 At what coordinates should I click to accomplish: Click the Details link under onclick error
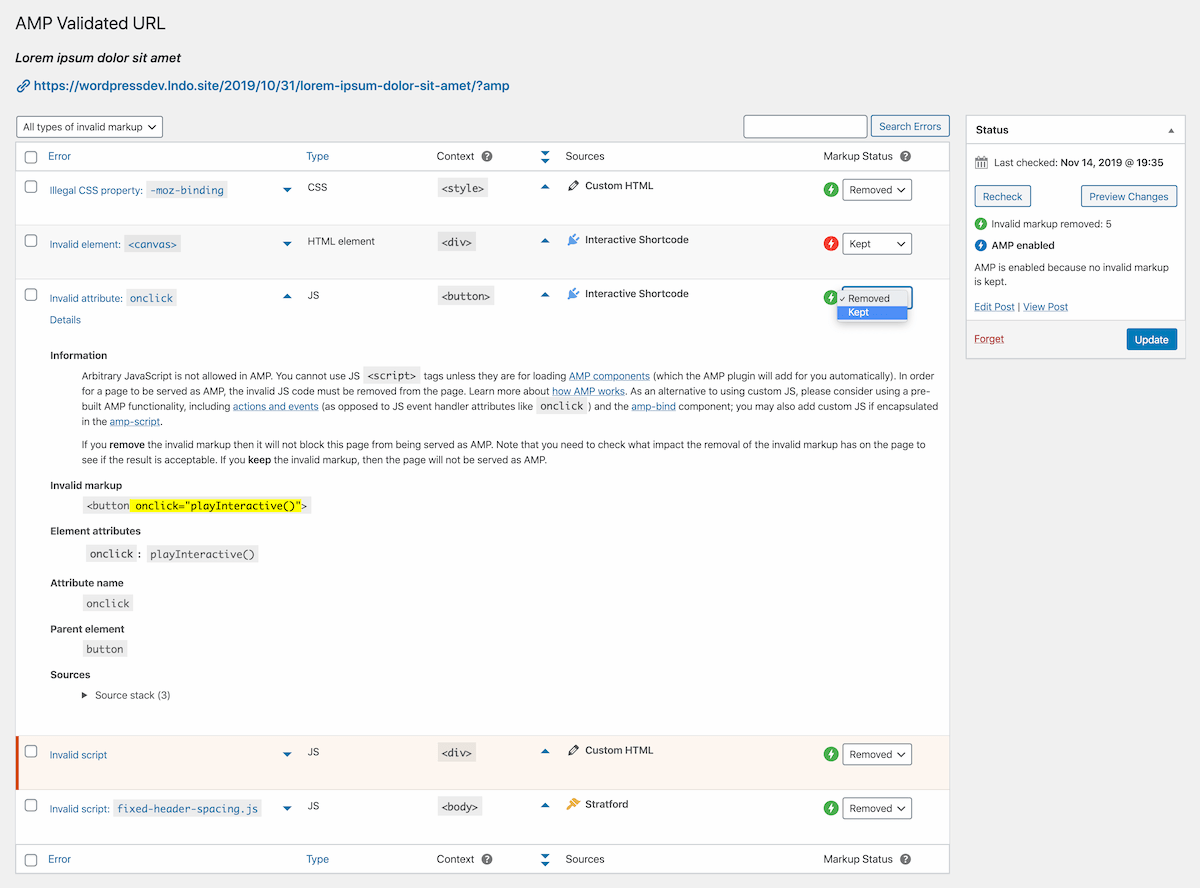coord(65,320)
